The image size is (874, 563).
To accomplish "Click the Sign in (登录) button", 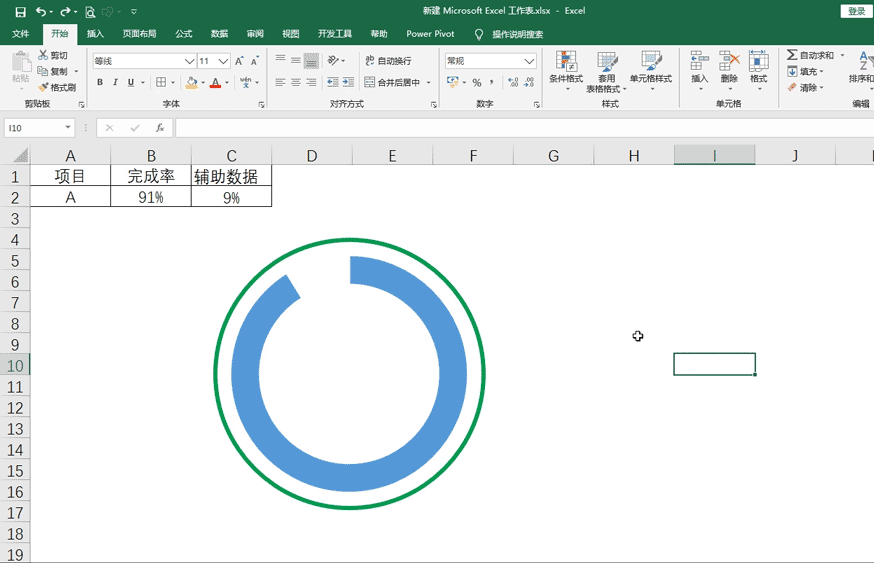I will 856,11.
